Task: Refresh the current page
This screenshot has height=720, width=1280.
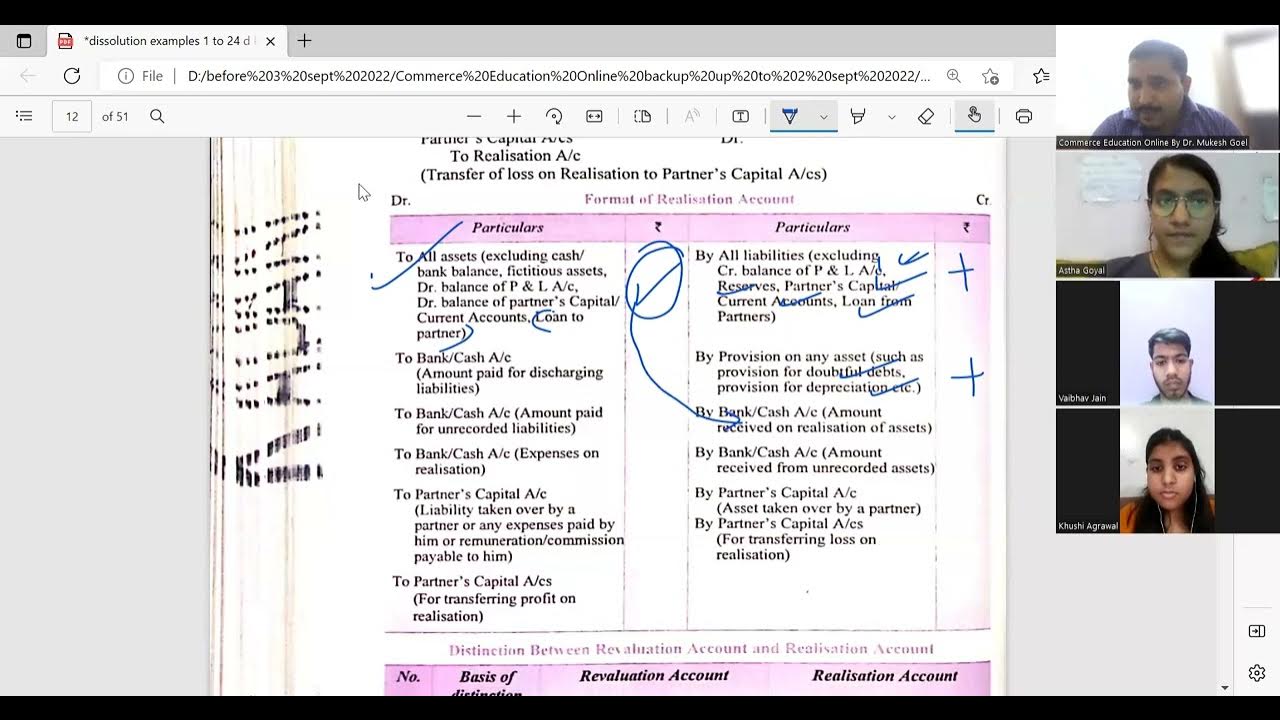Action: click(72, 76)
